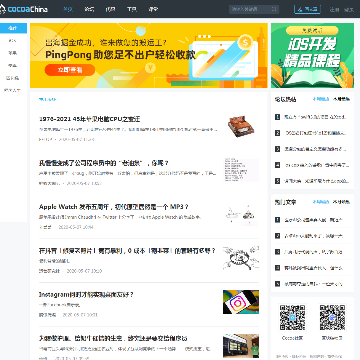The image size is (360, 360).
Task: Open the PingPong yellow advertisement banner
Action: click(149, 55)
